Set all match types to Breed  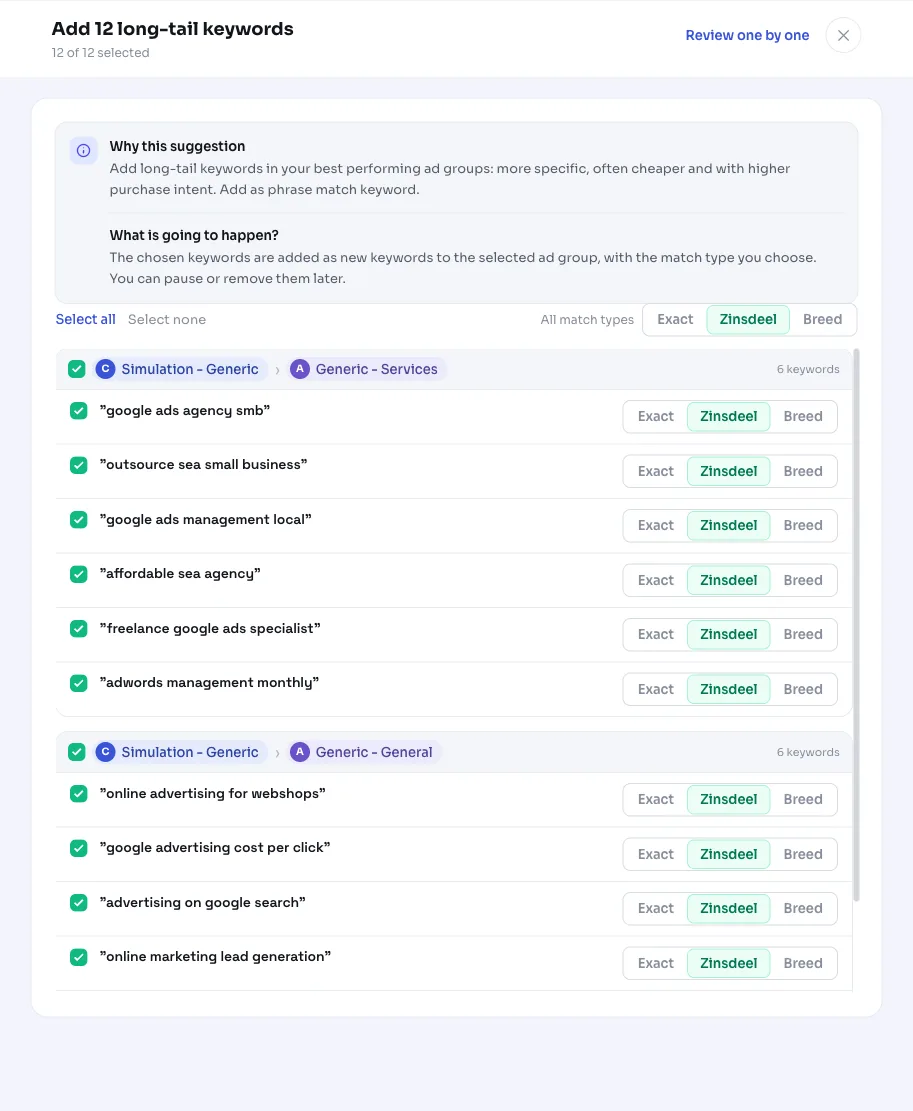[822, 320]
